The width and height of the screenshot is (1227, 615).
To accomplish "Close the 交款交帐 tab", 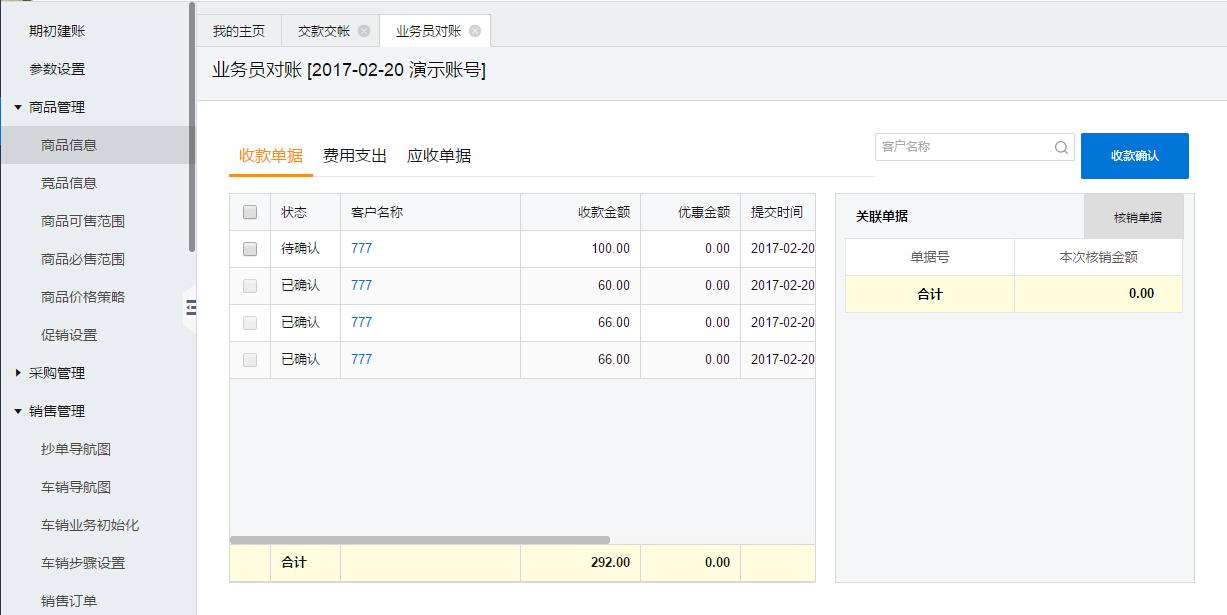I will (x=364, y=31).
